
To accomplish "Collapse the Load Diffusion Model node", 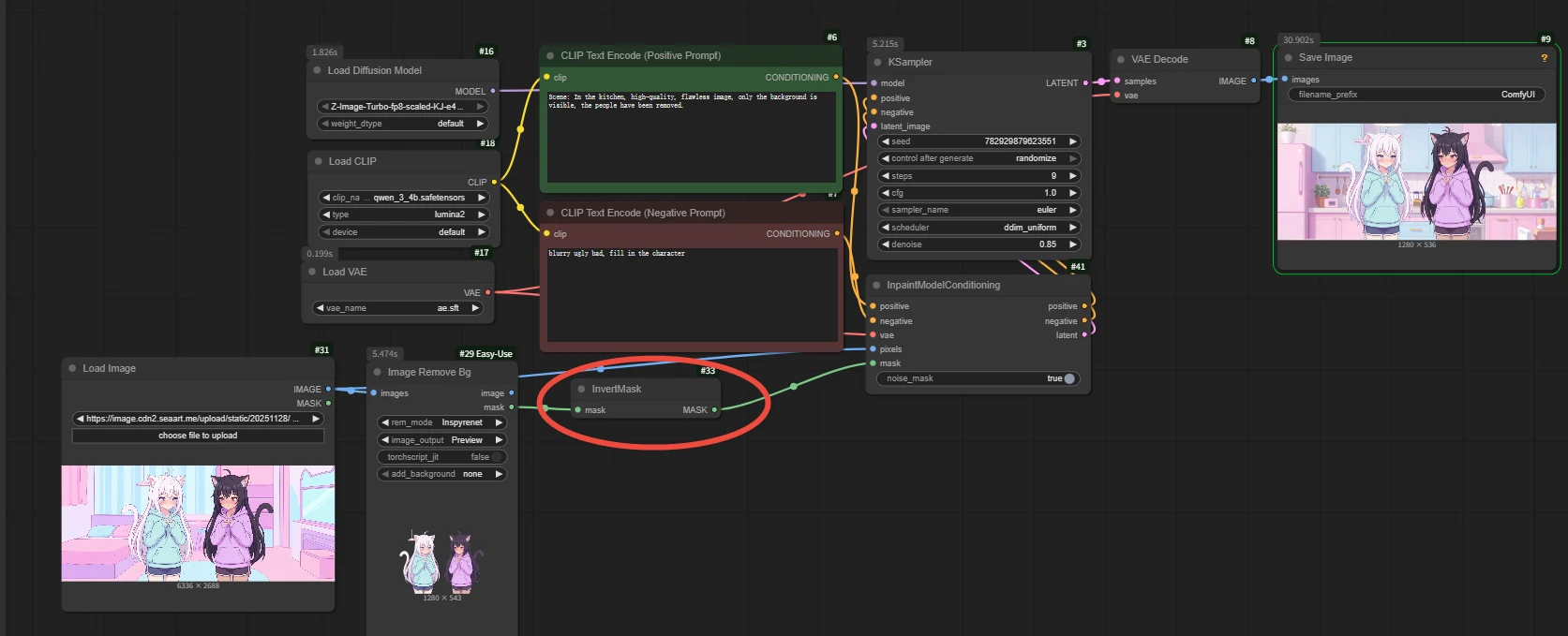I will [x=317, y=70].
